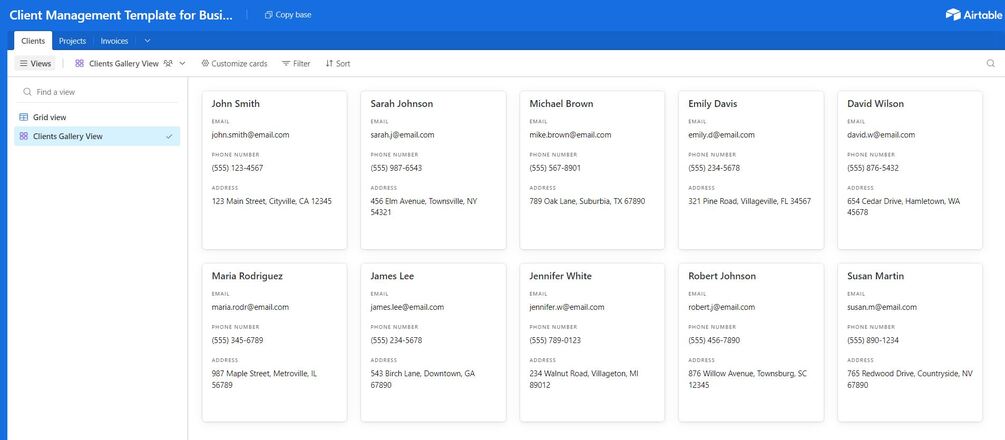Click phone number (555) 987-6543

pos(396,168)
